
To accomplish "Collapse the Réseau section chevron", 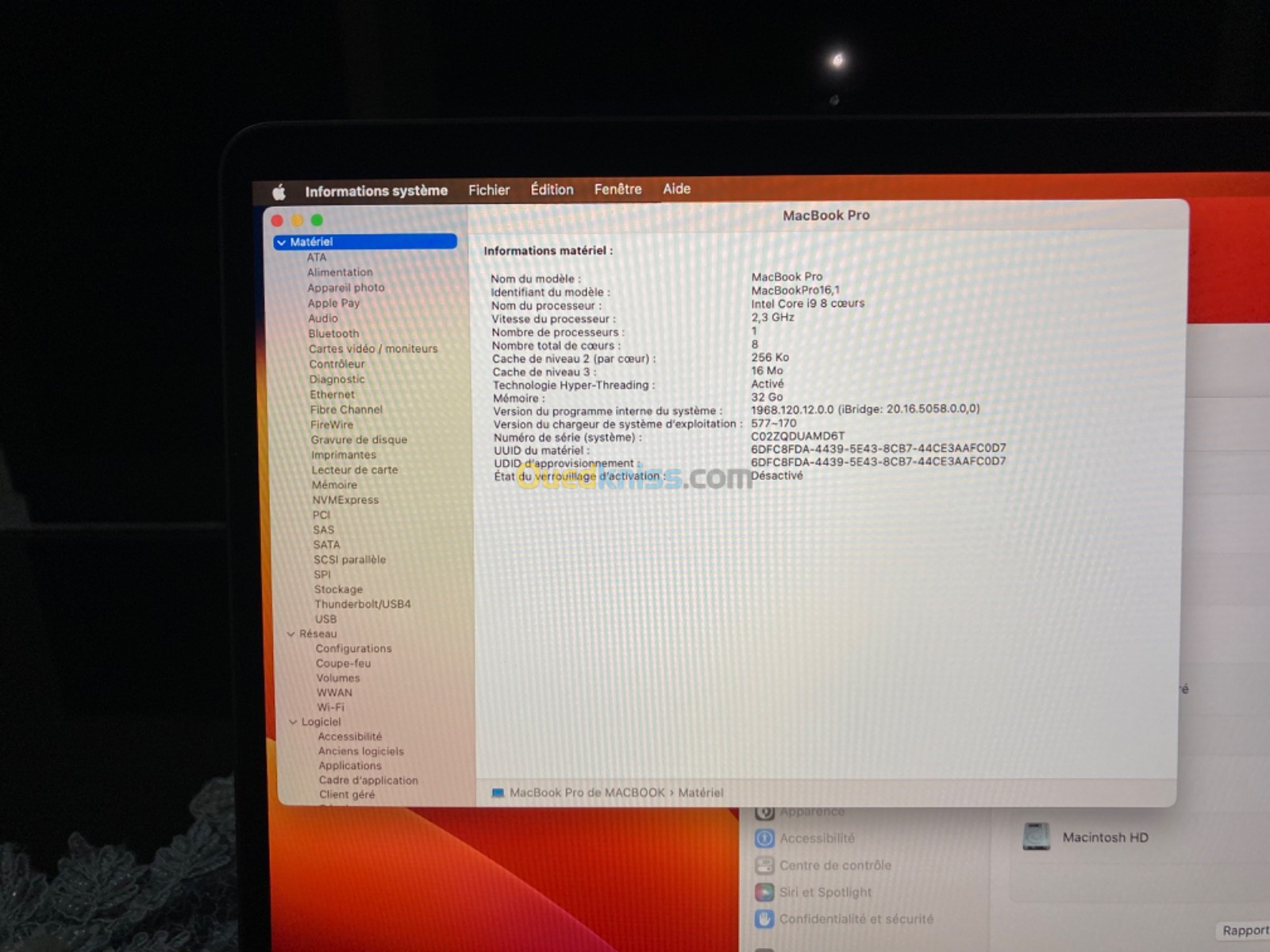I will [x=291, y=634].
